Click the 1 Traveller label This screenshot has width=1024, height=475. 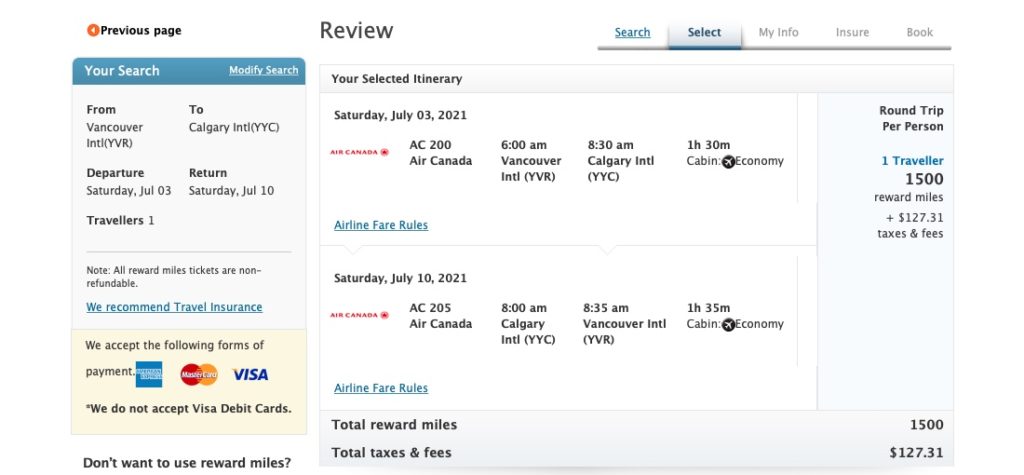pos(912,161)
